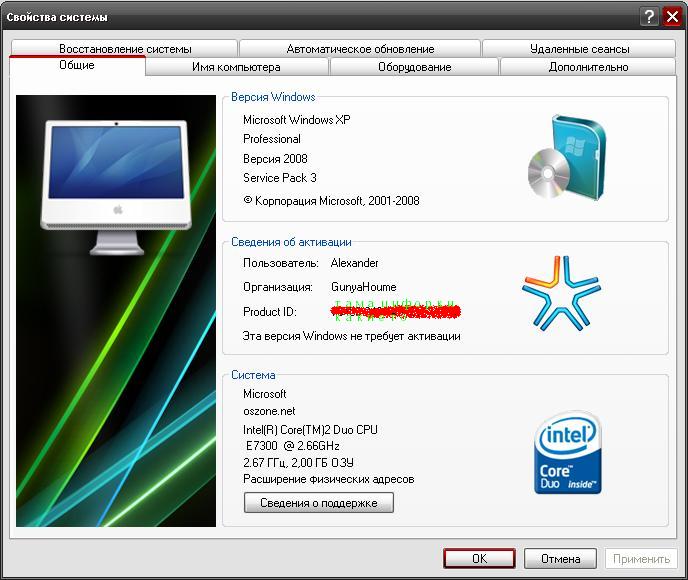This screenshot has width=688, height=580.
Task: Click the Product ID label
Action: (270, 311)
